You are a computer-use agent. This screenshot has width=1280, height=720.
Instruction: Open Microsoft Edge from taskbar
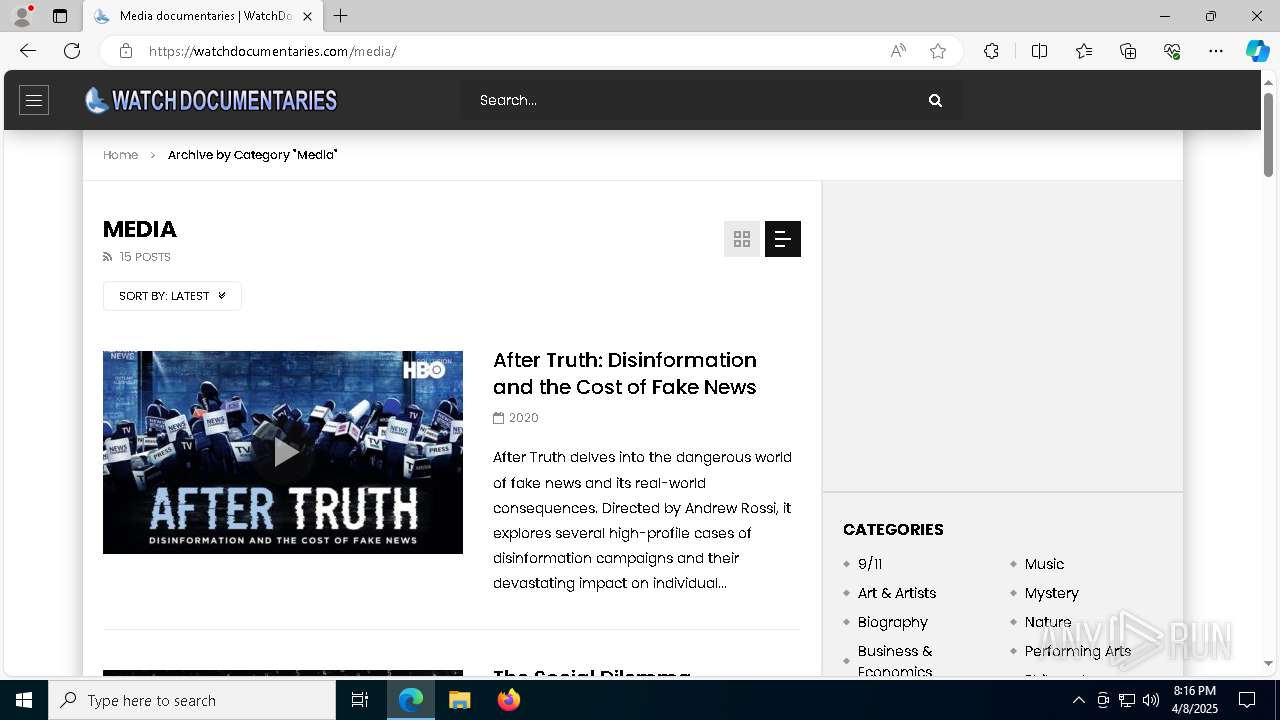[x=411, y=700]
